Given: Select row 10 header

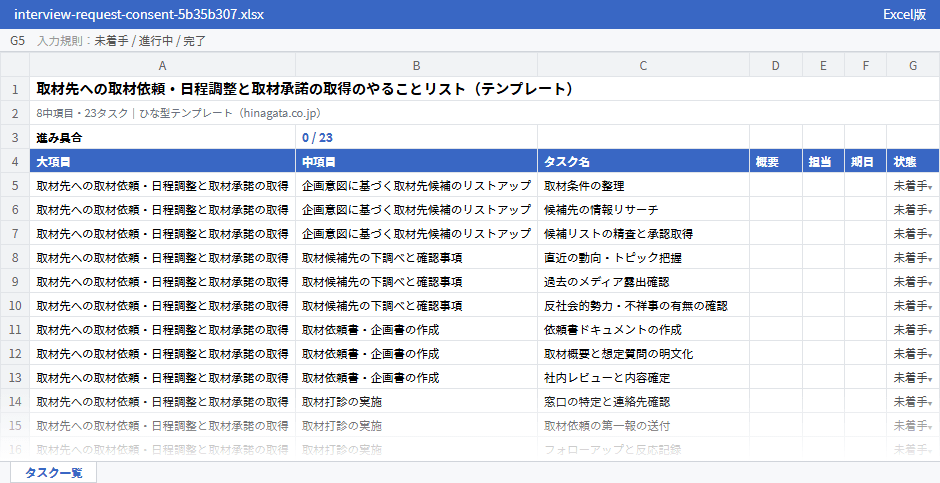Looking at the screenshot, I should point(15,305).
